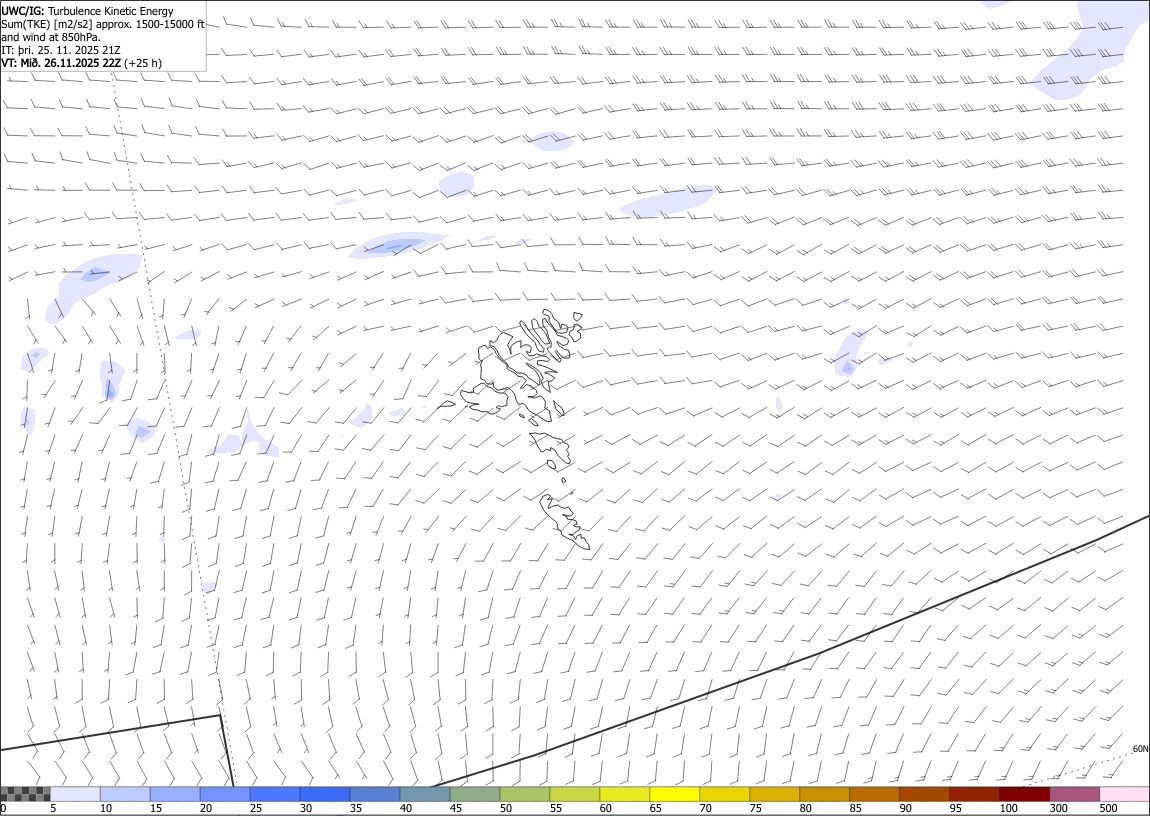Screen dimensions: 1150x816
Task: Click the legend value '50'
Action: point(505,808)
